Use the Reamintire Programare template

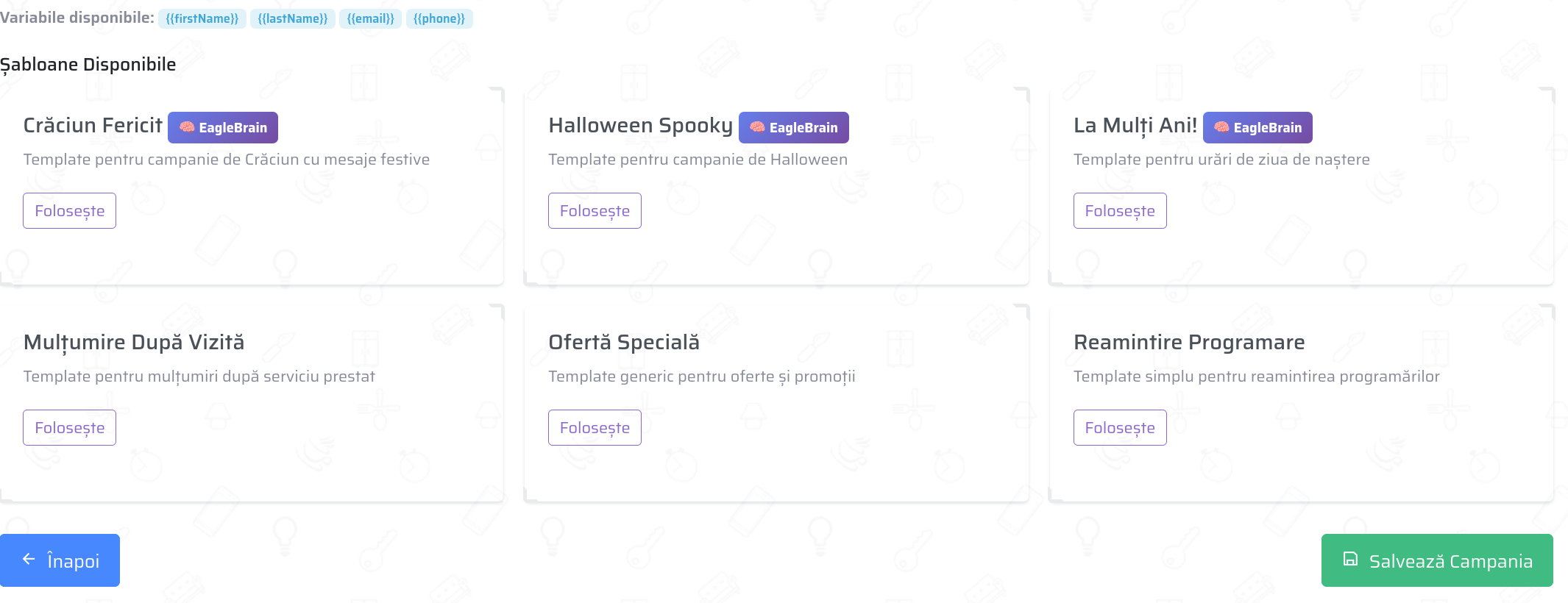pyautogui.click(x=1119, y=428)
